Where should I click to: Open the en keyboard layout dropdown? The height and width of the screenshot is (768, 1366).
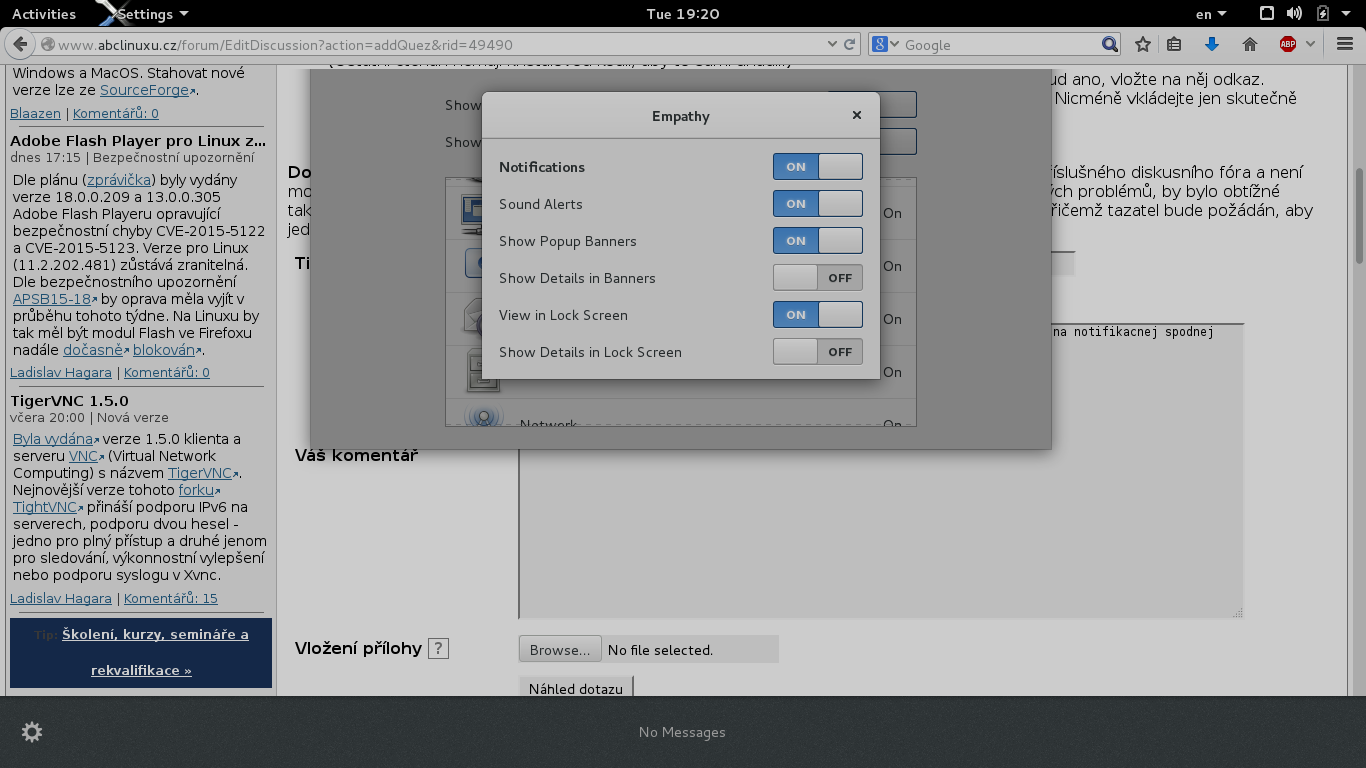1211,14
